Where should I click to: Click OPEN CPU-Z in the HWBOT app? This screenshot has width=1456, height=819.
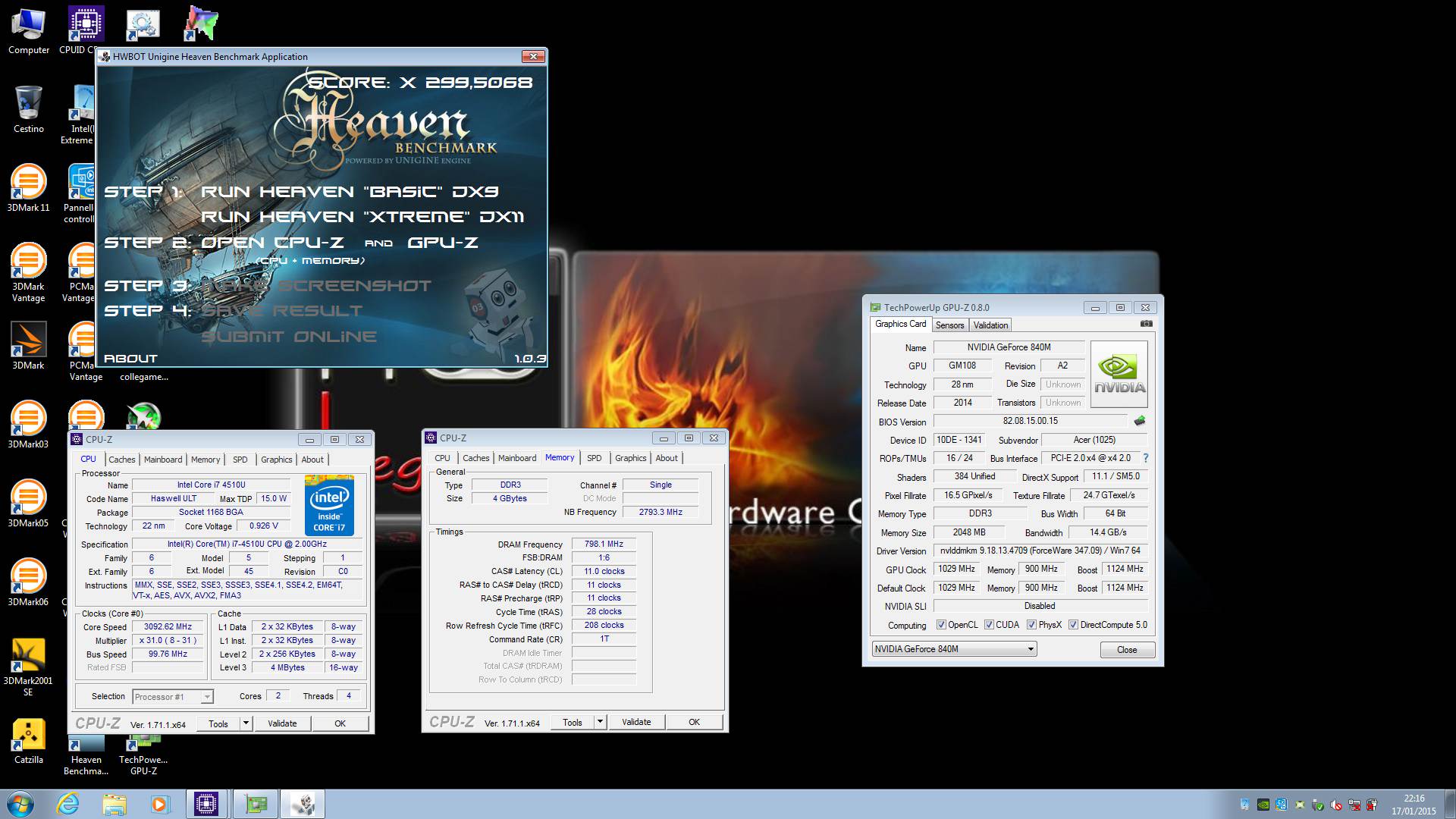pos(272,243)
